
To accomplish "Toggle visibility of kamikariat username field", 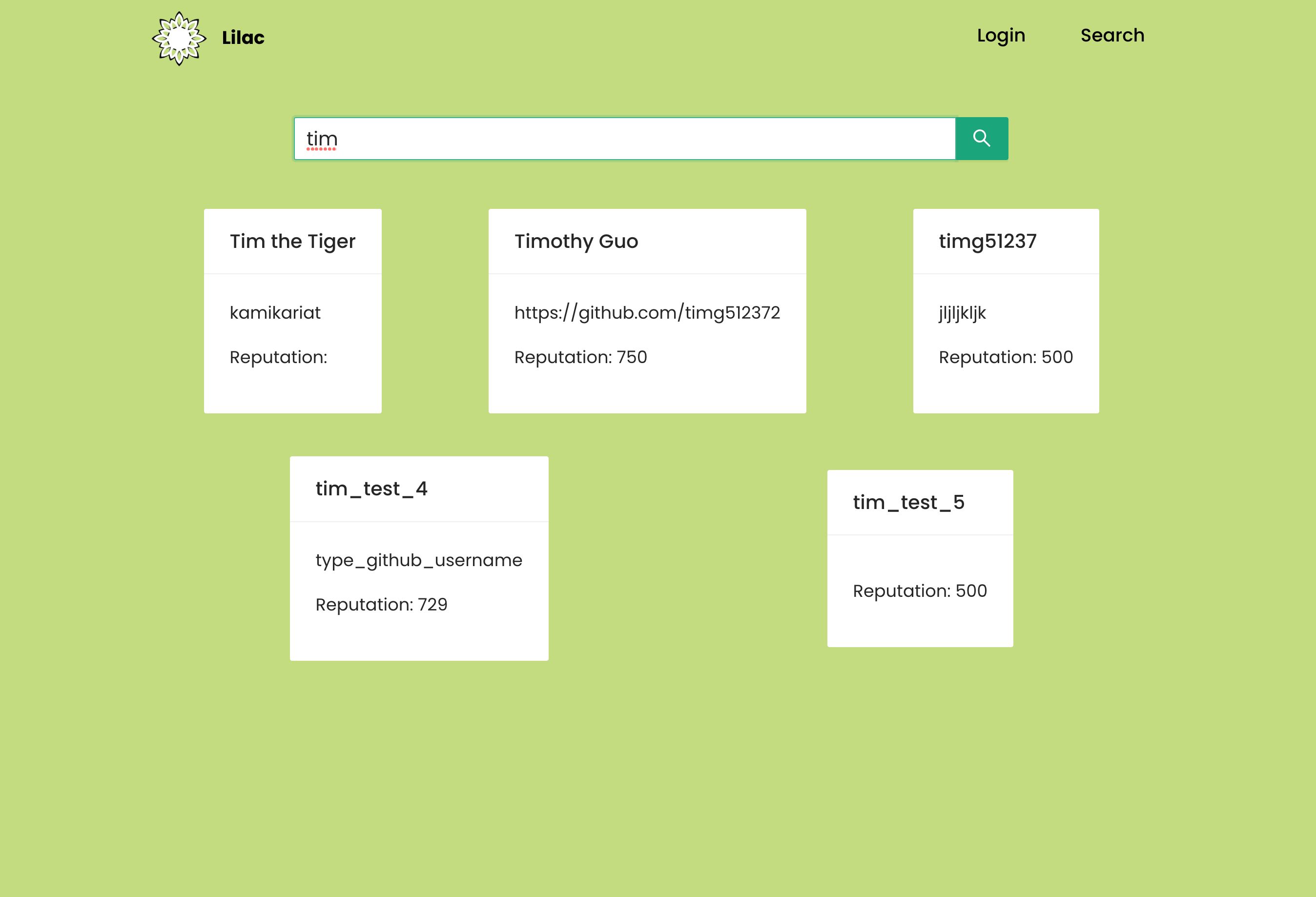I will tap(275, 313).
